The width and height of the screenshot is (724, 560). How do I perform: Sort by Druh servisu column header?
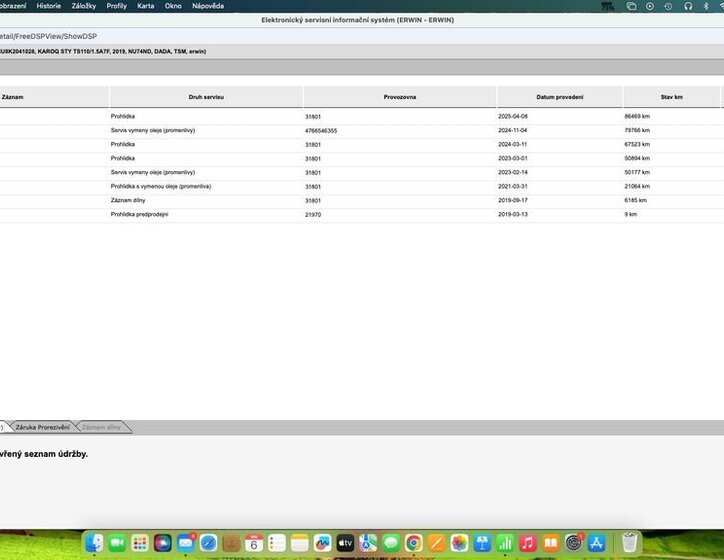pyautogui.click(x=206, y=97)
